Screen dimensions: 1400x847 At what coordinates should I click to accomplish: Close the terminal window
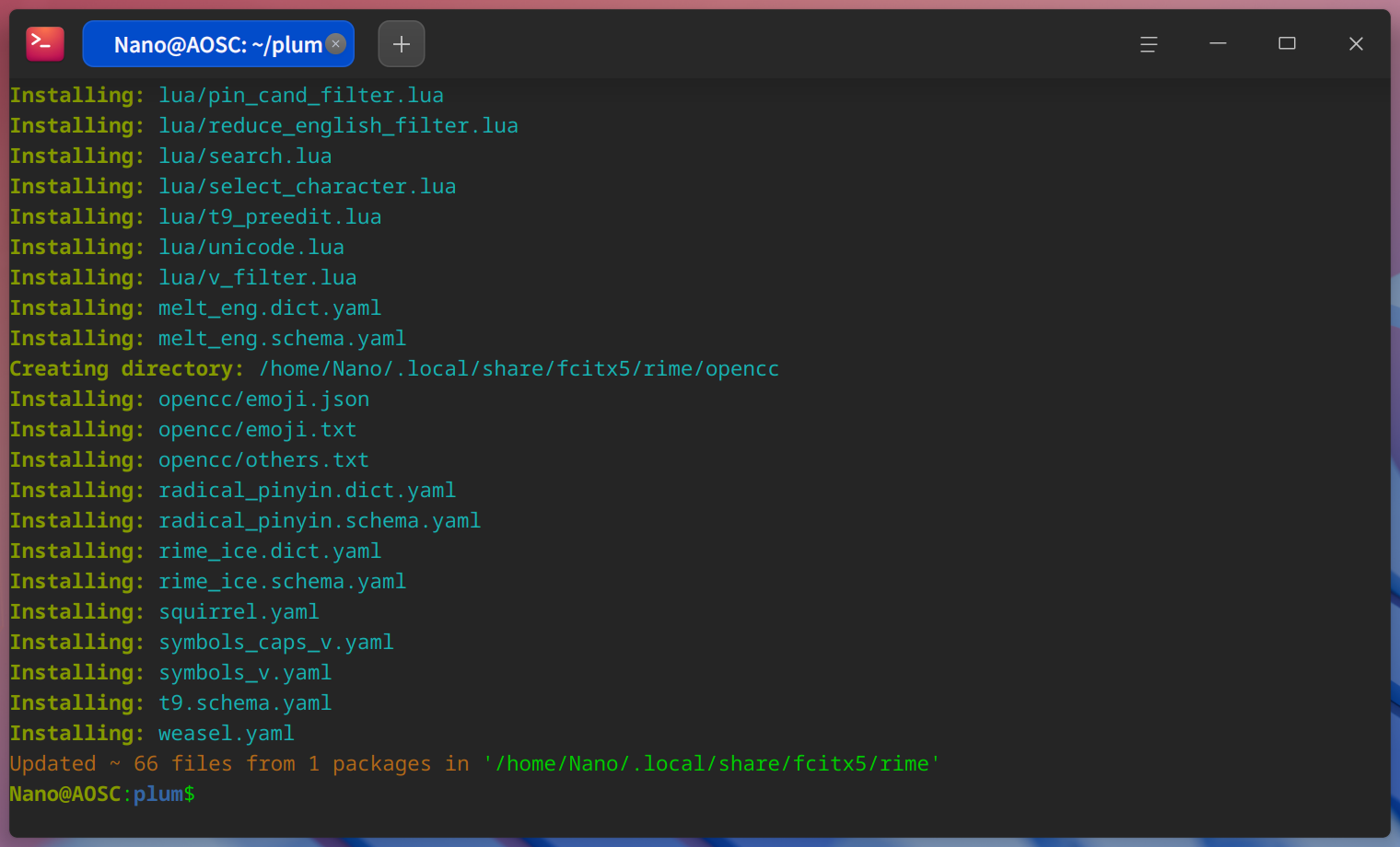click(x=1356, y=44)
